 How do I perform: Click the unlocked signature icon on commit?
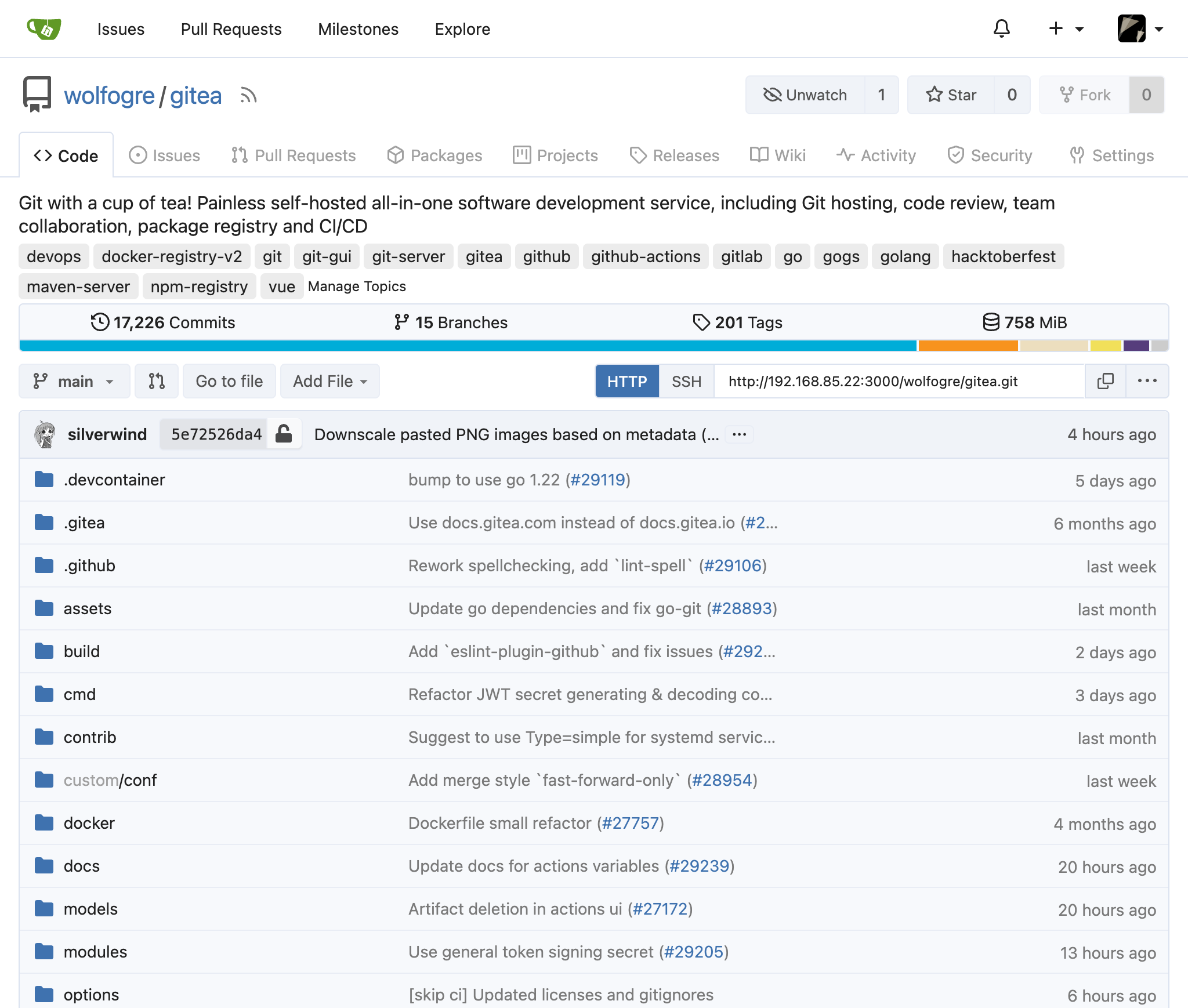click(284, 434)
